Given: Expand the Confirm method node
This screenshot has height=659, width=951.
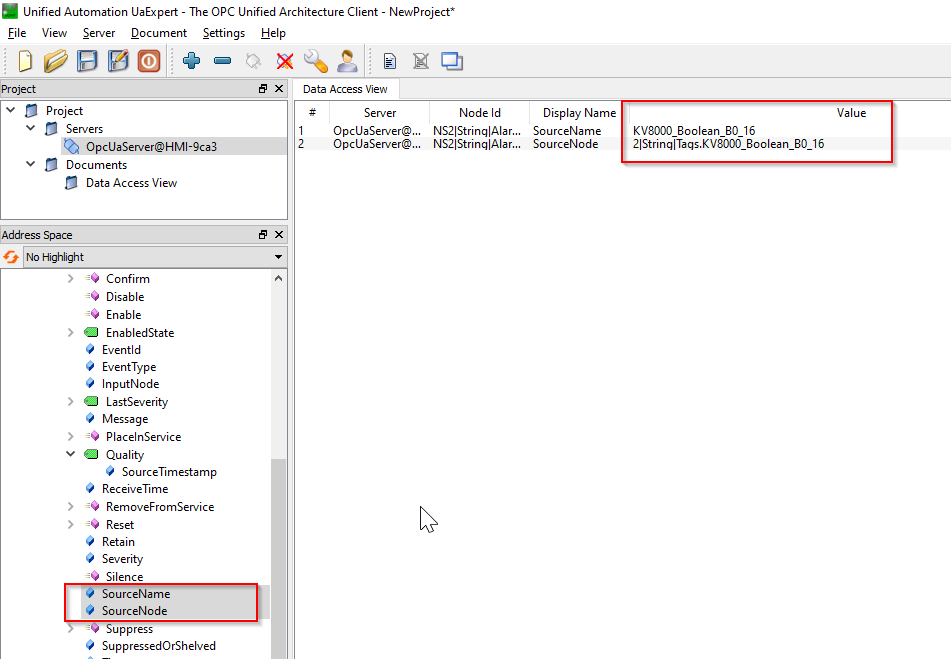Looking at the screenshot, I should point(70,278).
